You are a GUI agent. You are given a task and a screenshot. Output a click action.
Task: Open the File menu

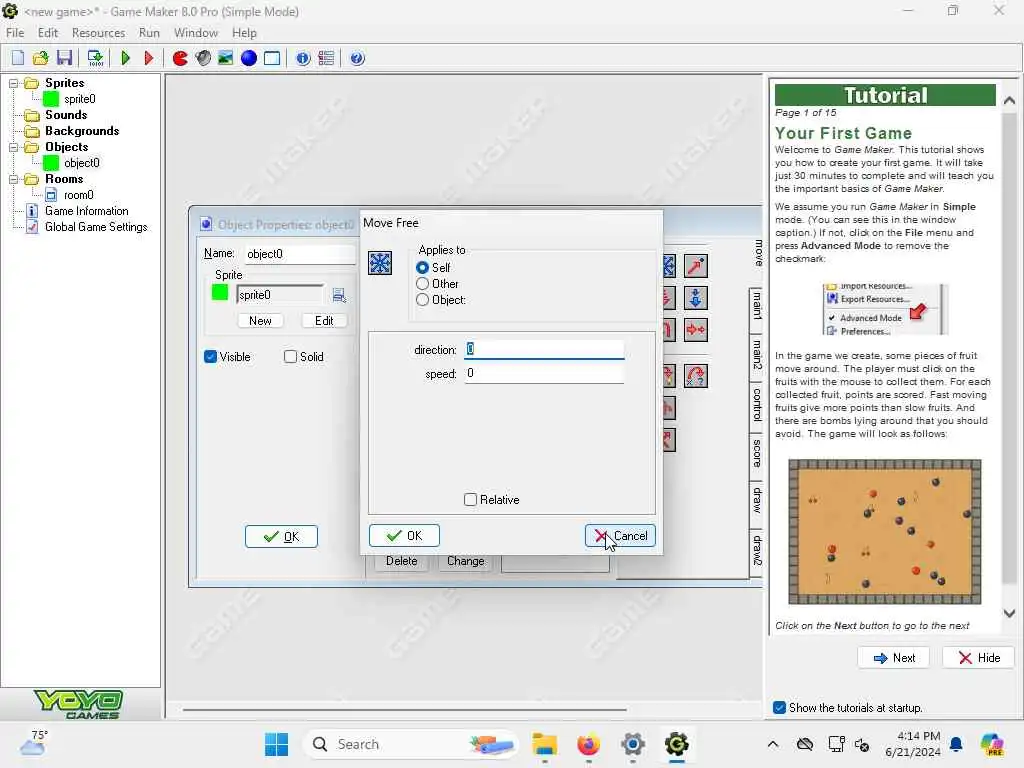click(x=15, y=33)
